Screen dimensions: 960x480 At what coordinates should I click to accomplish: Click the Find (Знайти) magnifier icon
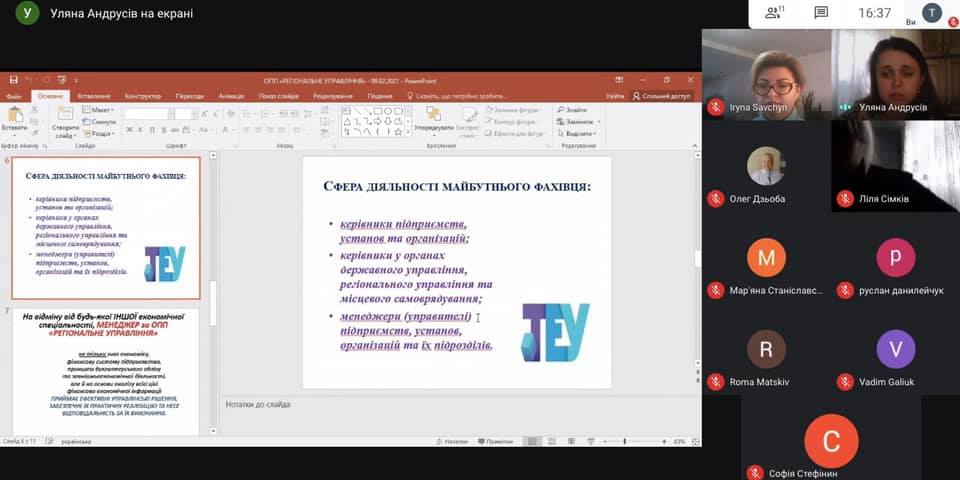[x=561, y=110]
